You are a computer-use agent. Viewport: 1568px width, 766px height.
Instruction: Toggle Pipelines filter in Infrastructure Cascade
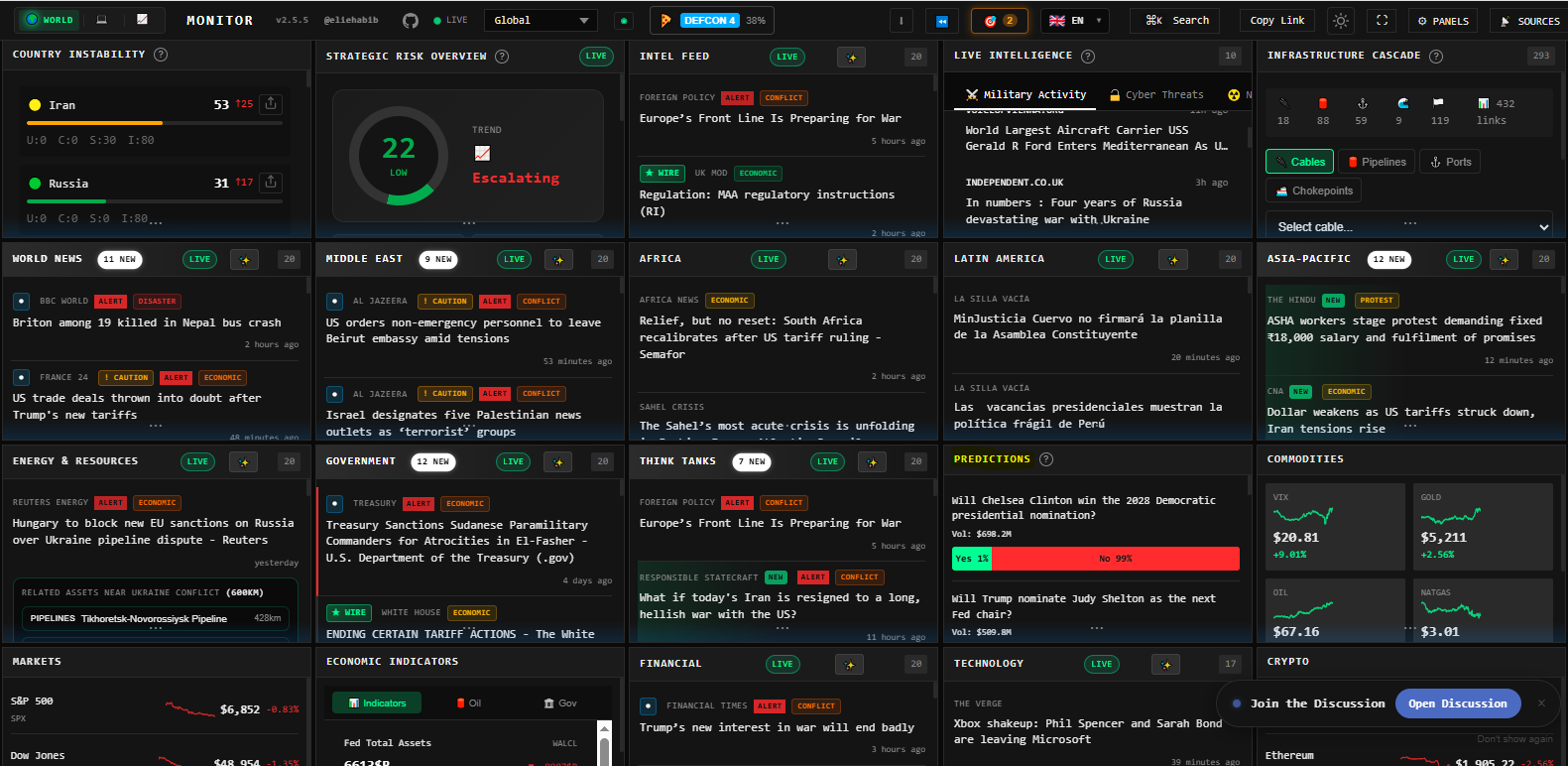1377,162
